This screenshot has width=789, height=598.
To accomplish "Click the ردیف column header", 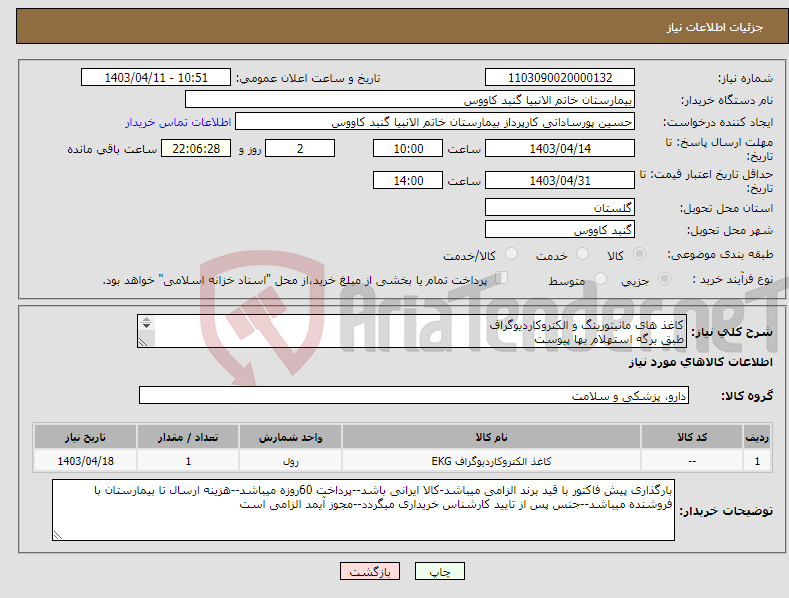I will pos(757,437).
